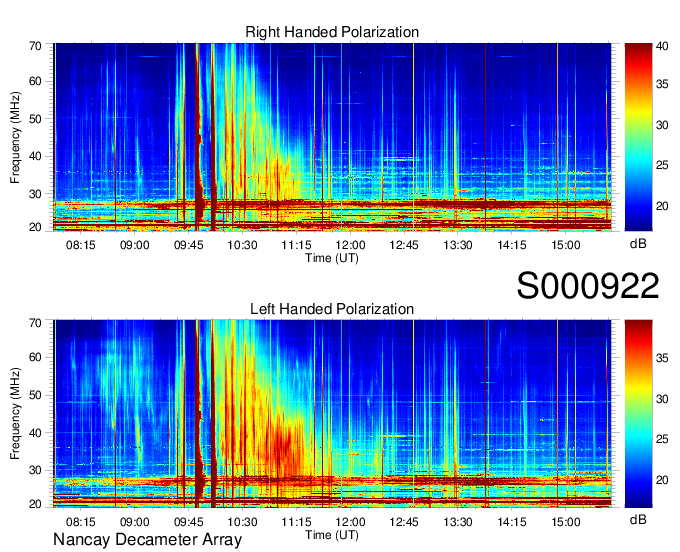This screenshot has height=552, width=680.
Task: Click the 50 frequency tick, top plot
Action: [35, 119]
